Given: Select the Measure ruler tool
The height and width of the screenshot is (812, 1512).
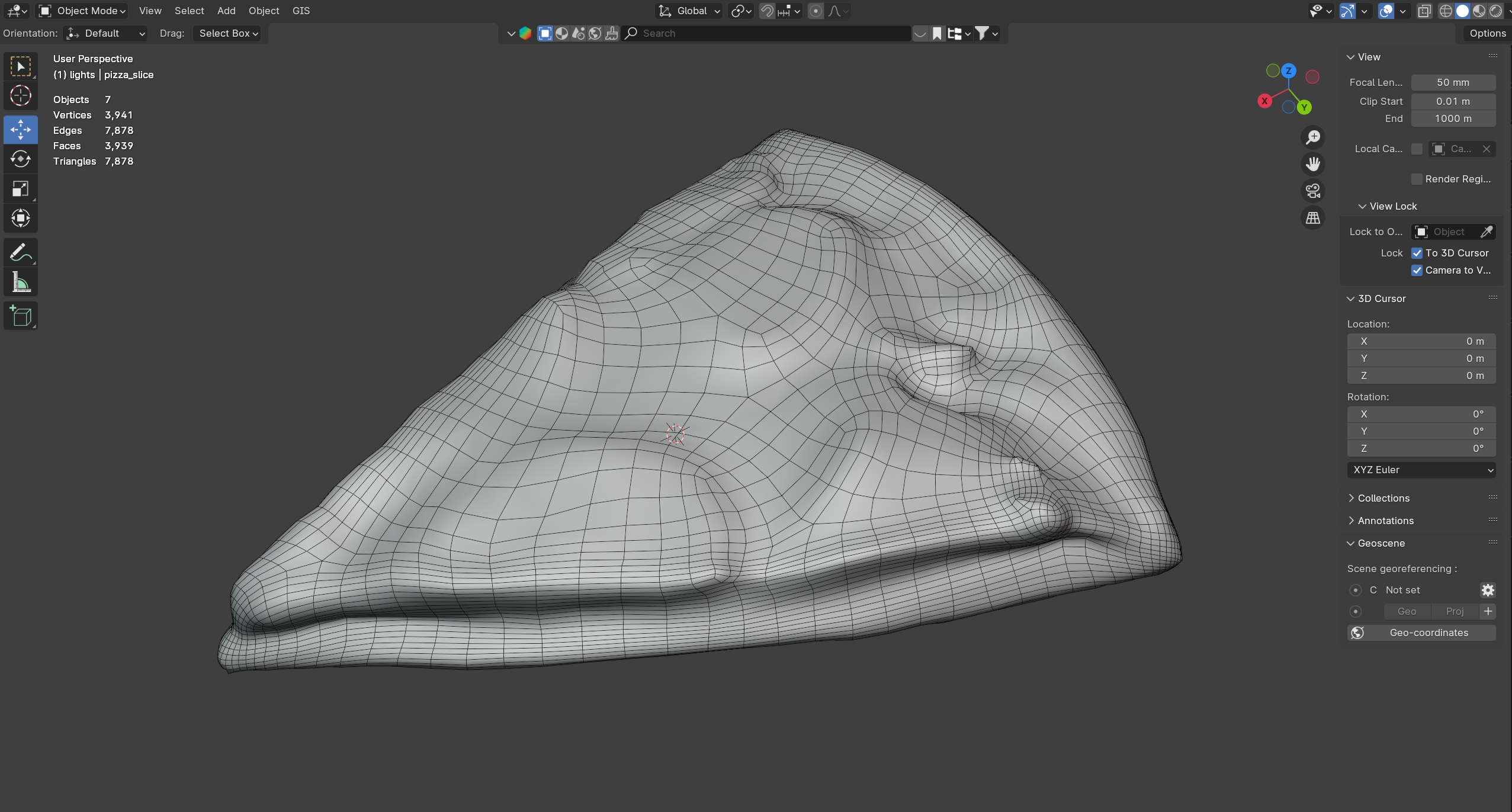Looking at the screenshot, I should click(x=21, y=283).
